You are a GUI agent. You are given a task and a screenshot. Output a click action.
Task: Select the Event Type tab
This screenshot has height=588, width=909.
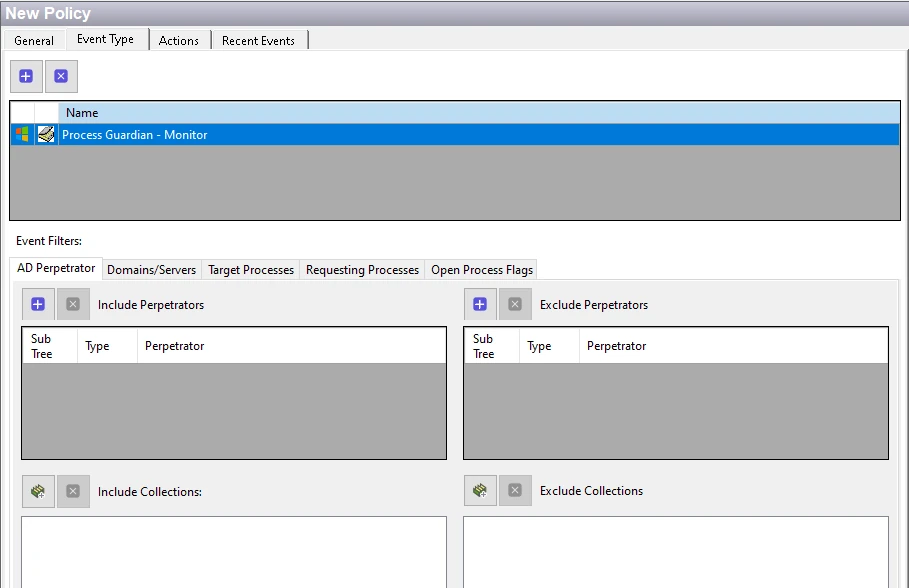[x=106, y=39]
